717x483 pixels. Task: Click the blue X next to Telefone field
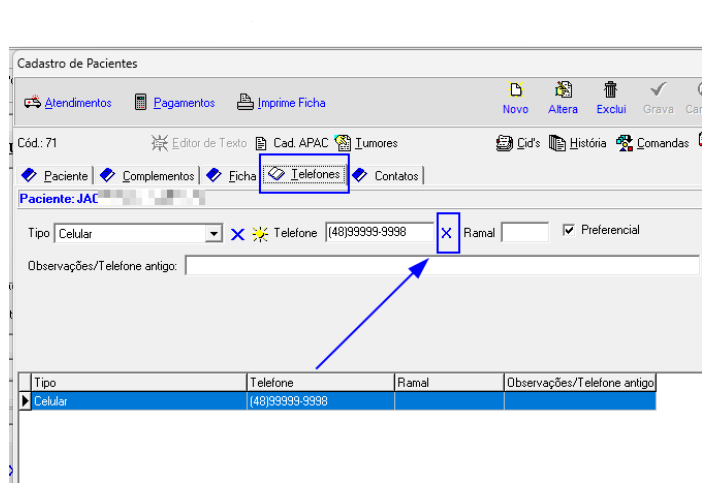[x=447, y=233]
